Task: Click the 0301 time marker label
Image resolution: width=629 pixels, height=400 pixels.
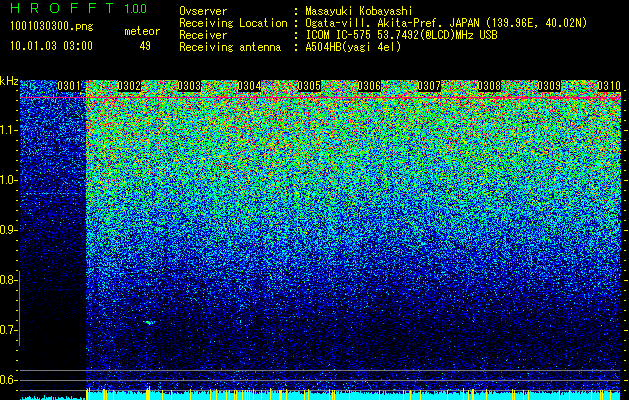Action: [69, 86]
